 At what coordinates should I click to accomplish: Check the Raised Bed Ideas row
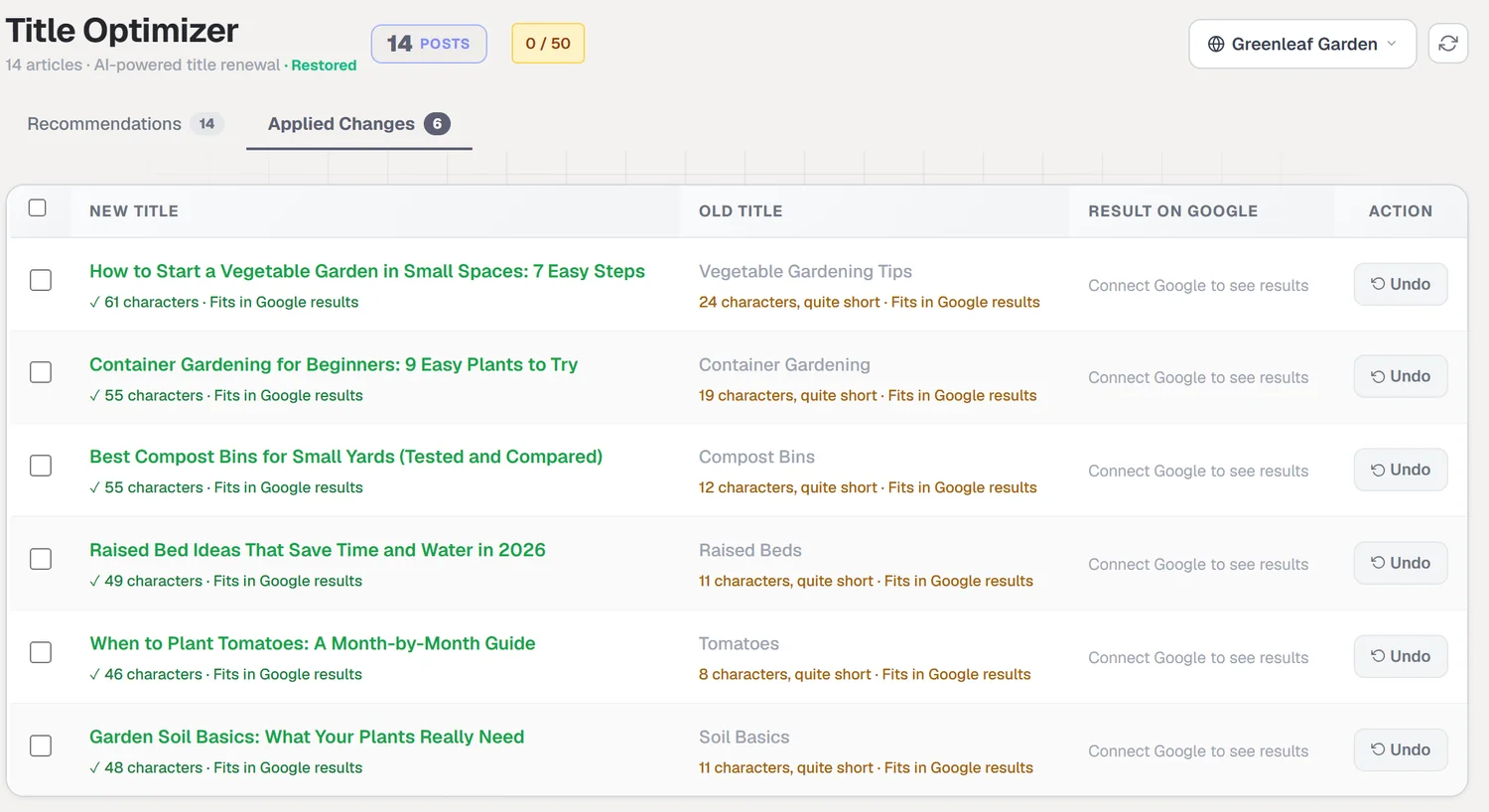pos(41,559)
